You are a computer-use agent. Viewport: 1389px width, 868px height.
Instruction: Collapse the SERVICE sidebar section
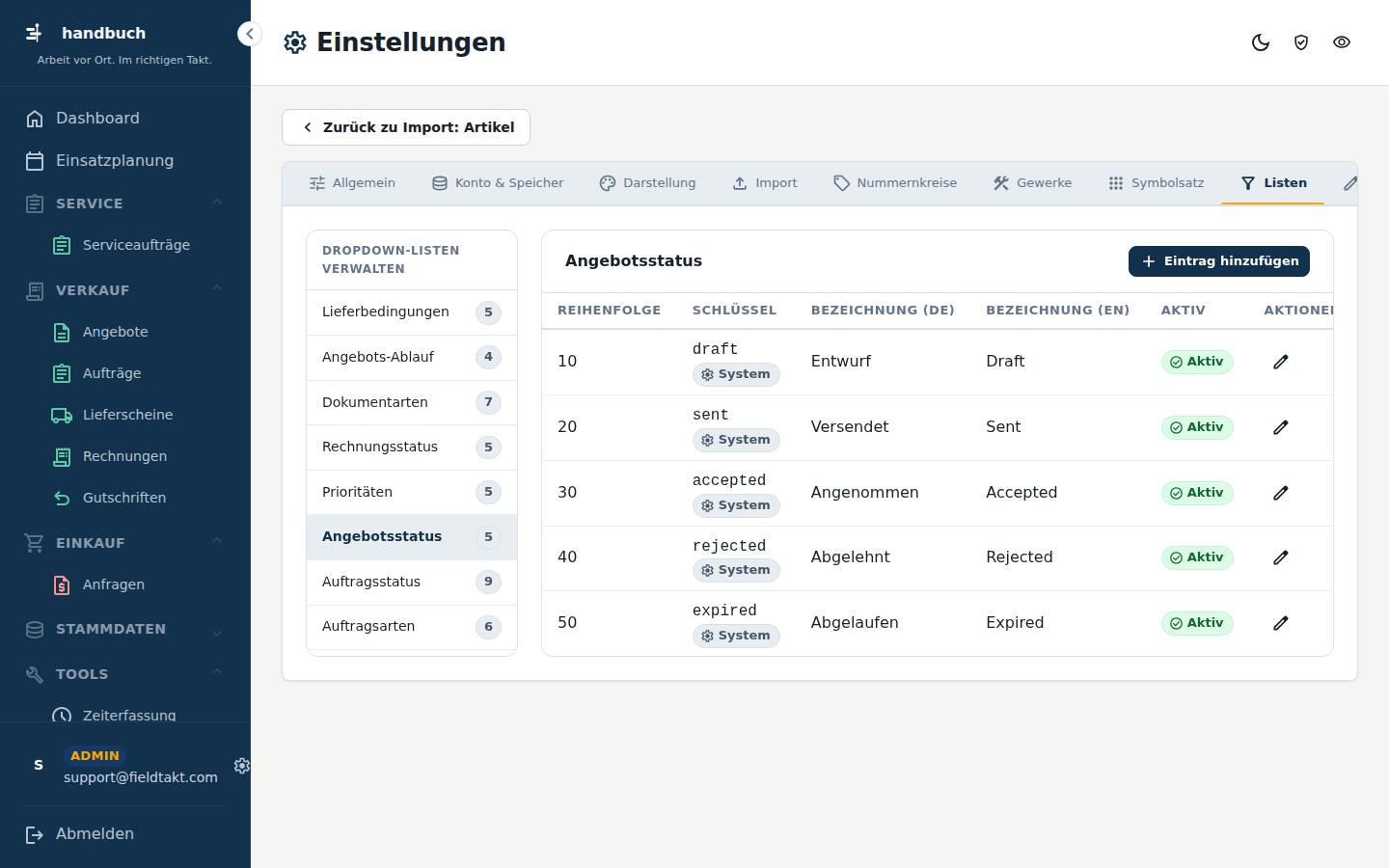(125, 203)
